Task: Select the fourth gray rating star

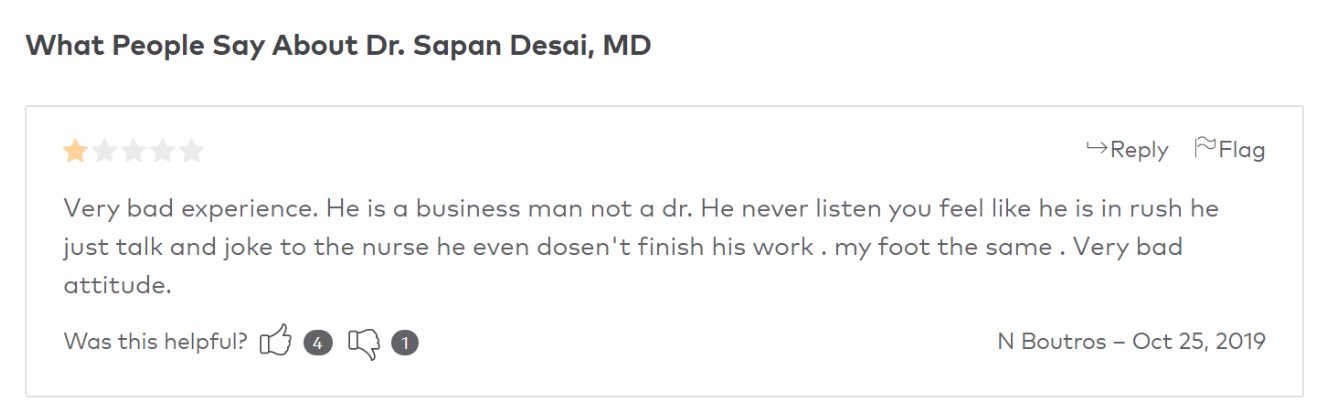Action: [162, 151]
